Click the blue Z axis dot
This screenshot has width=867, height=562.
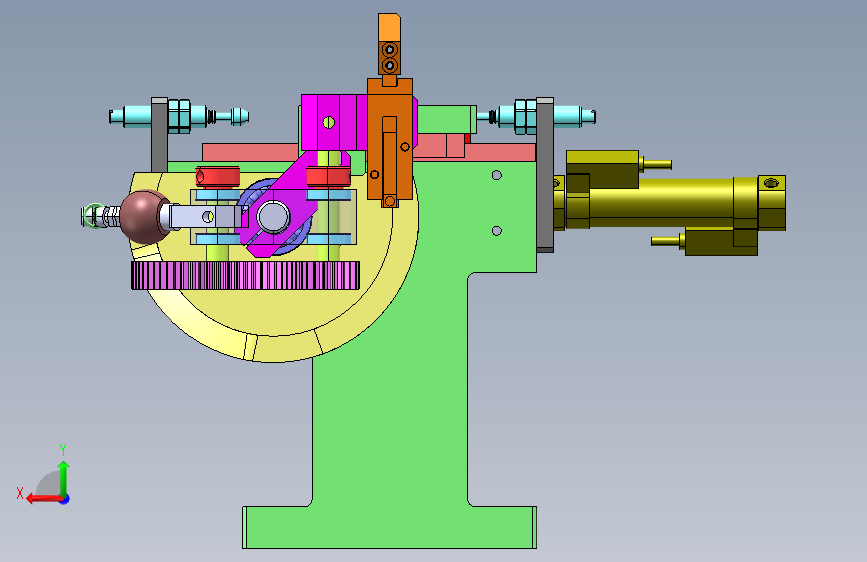point(65,499)
